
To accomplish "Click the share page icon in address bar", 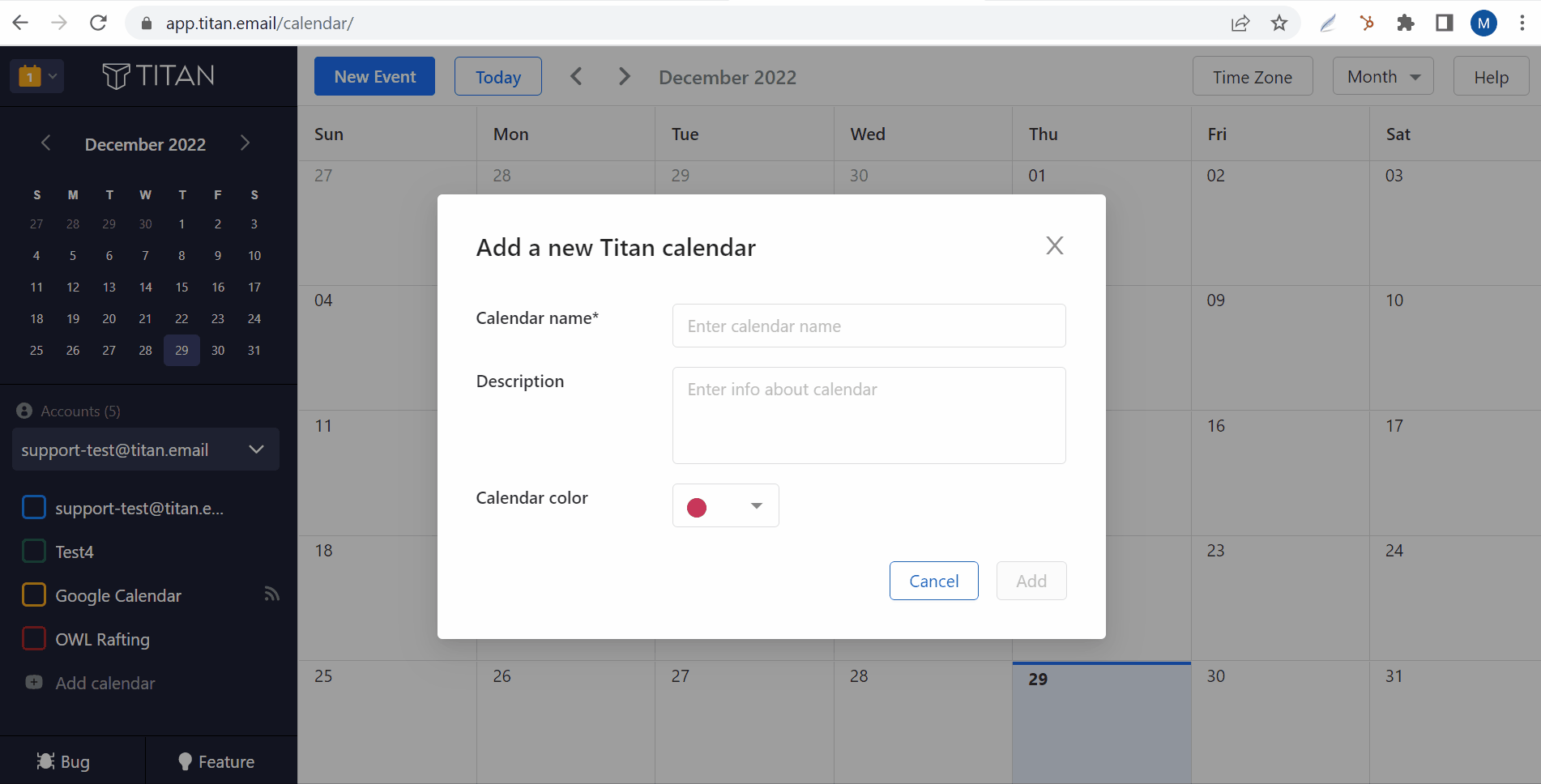I will coord(1240,23).
